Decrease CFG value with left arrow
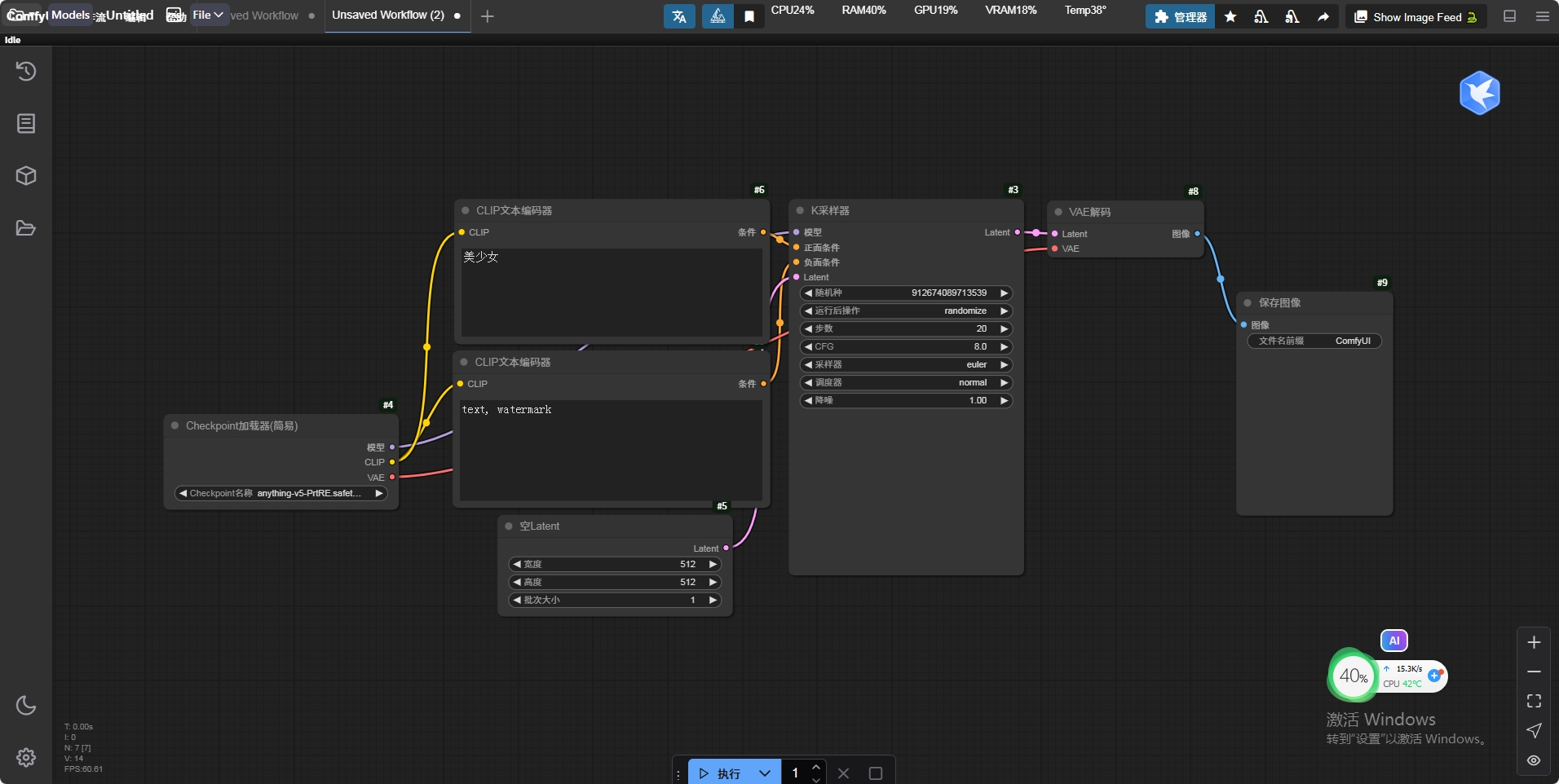This screenshot has width=1559, height=784. click(x=808, y=346)
